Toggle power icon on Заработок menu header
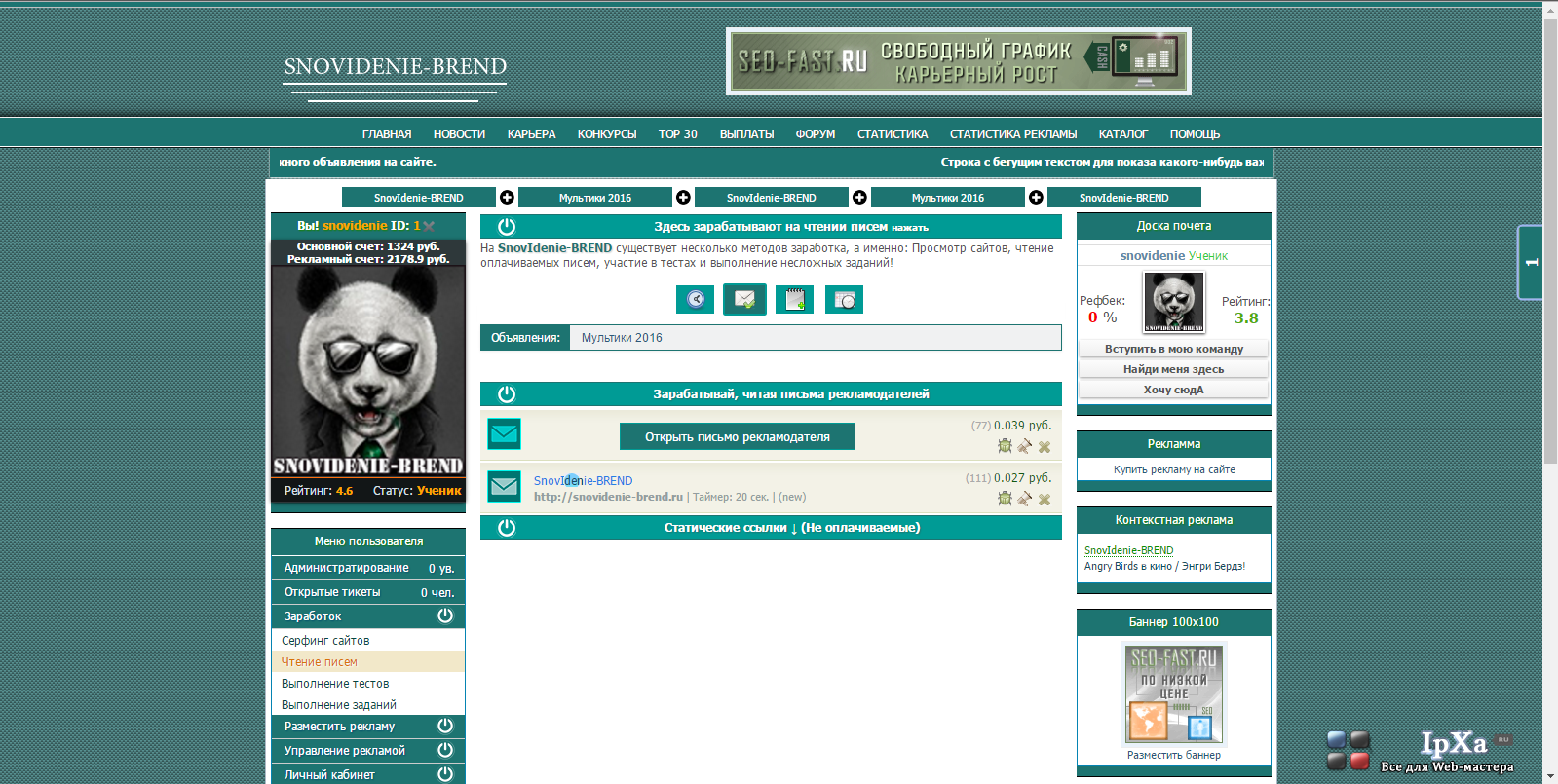Screen dimensions: 1558x784 click(445, 616)
